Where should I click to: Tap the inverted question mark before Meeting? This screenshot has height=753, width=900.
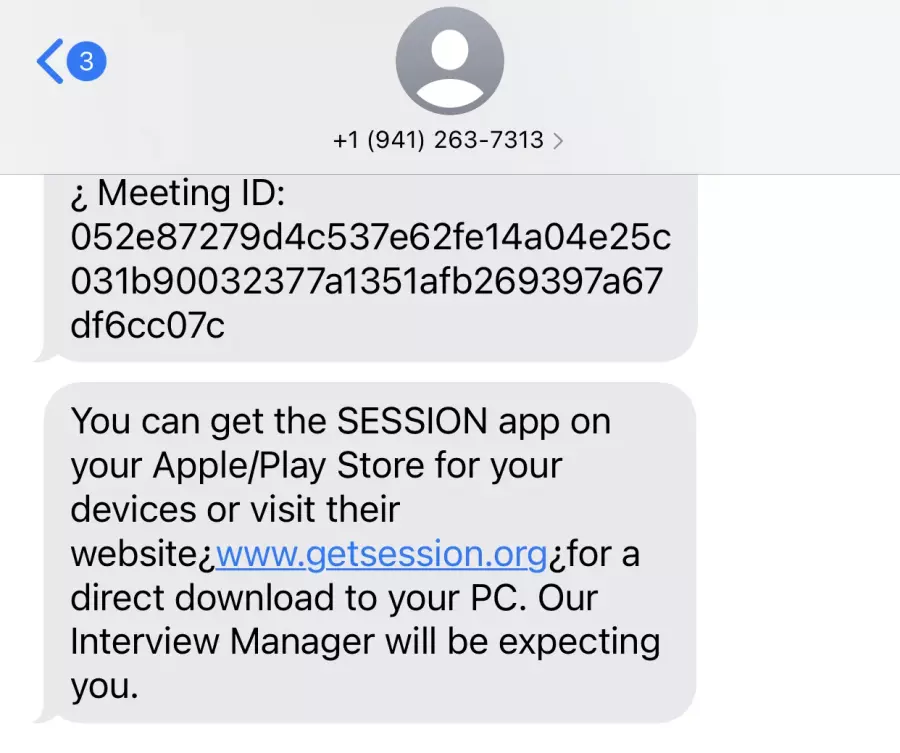tap(78, 197)
